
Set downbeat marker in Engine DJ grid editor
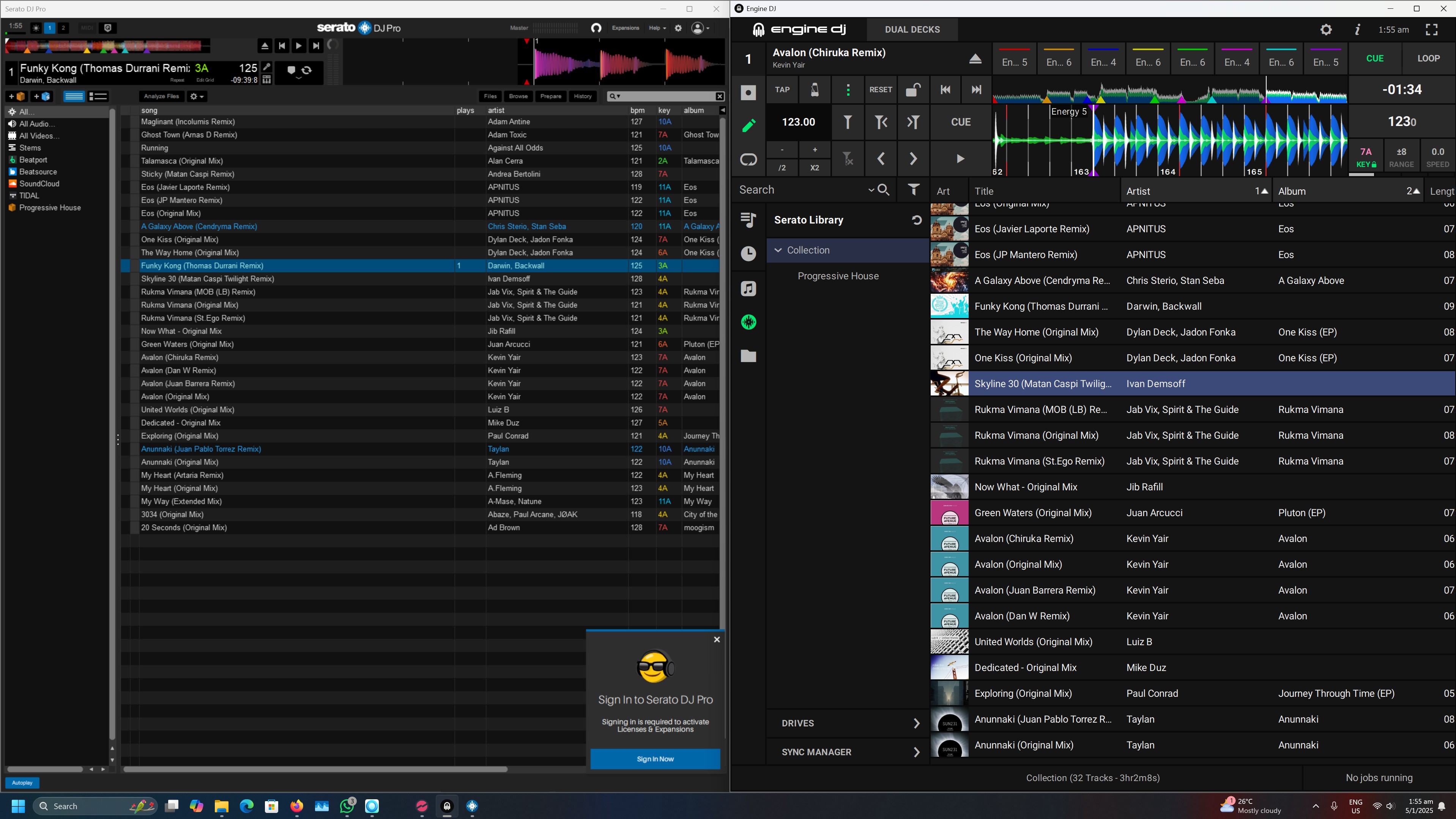point(847,122)
